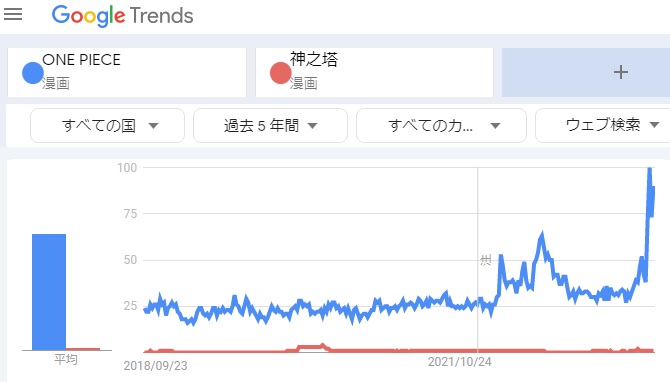Click the 2021/10/24 date label
The width and height of the screenshot is (670, 382).
(x=459, y=362)
